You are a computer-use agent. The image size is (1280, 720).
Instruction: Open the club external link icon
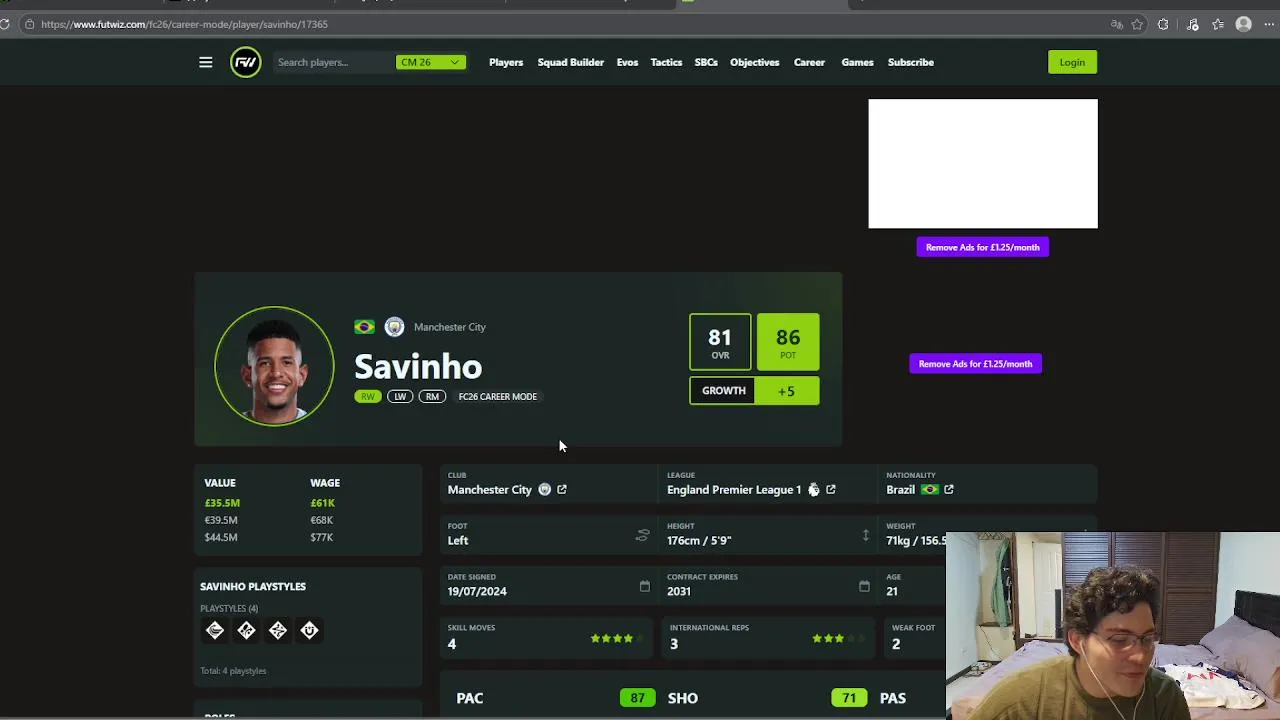click(x=562, y=490)
